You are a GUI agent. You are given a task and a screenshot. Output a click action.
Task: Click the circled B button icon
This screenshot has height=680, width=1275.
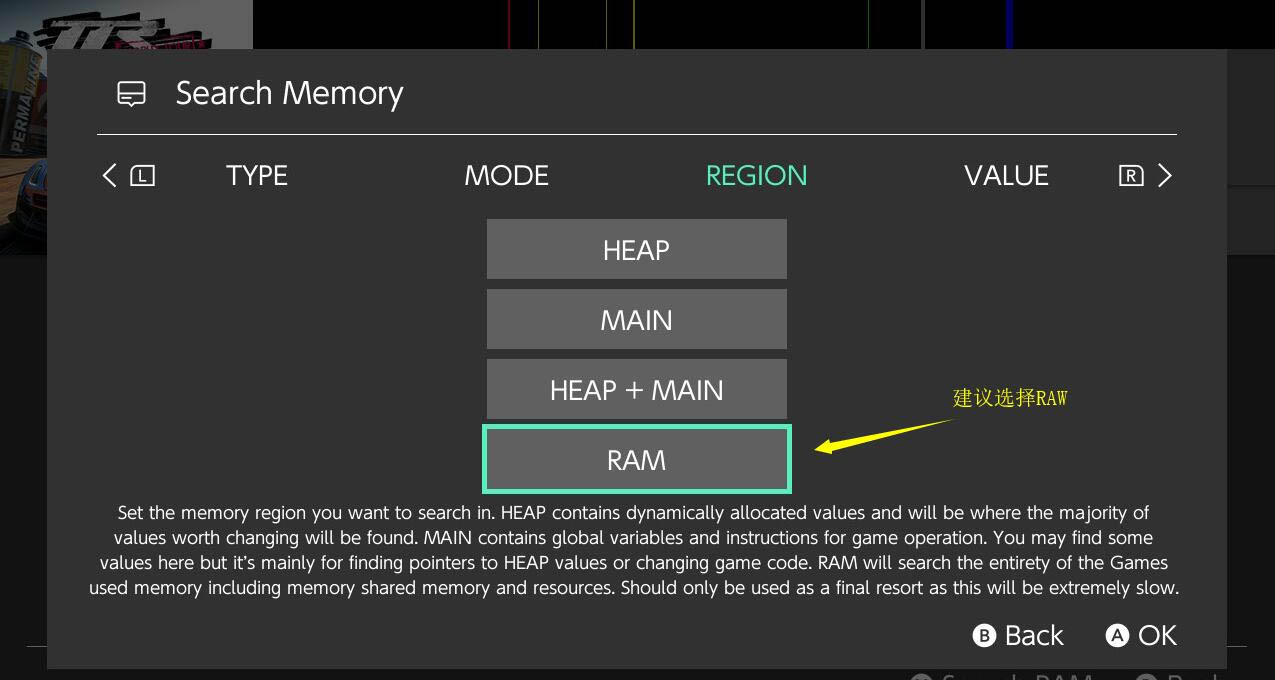click(984, 636)
